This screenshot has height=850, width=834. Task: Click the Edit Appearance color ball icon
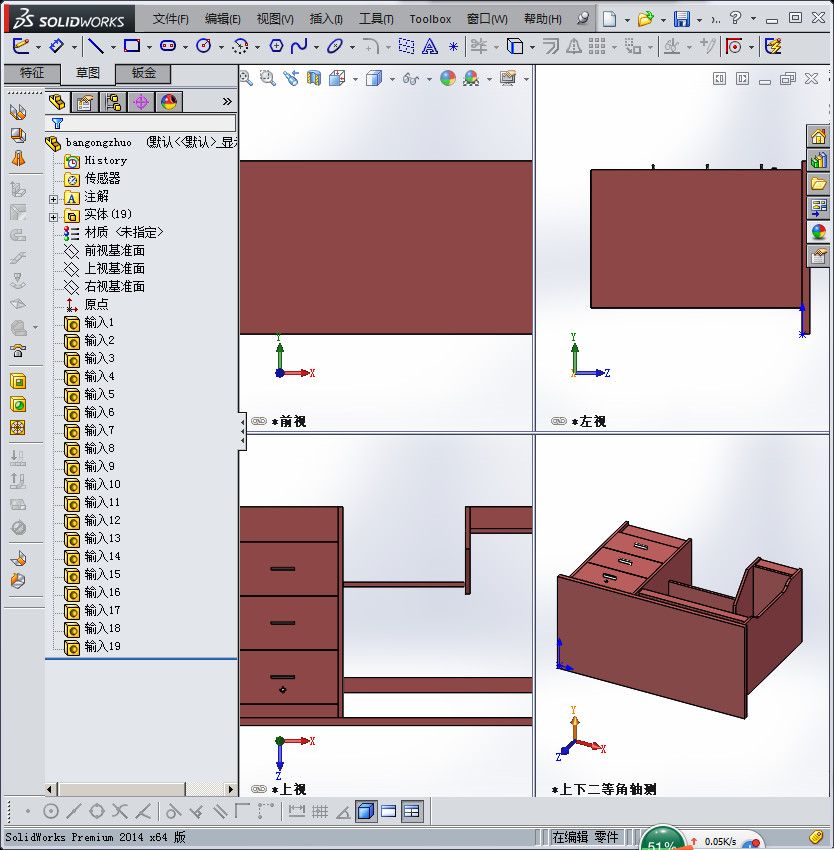coord(449,78)
